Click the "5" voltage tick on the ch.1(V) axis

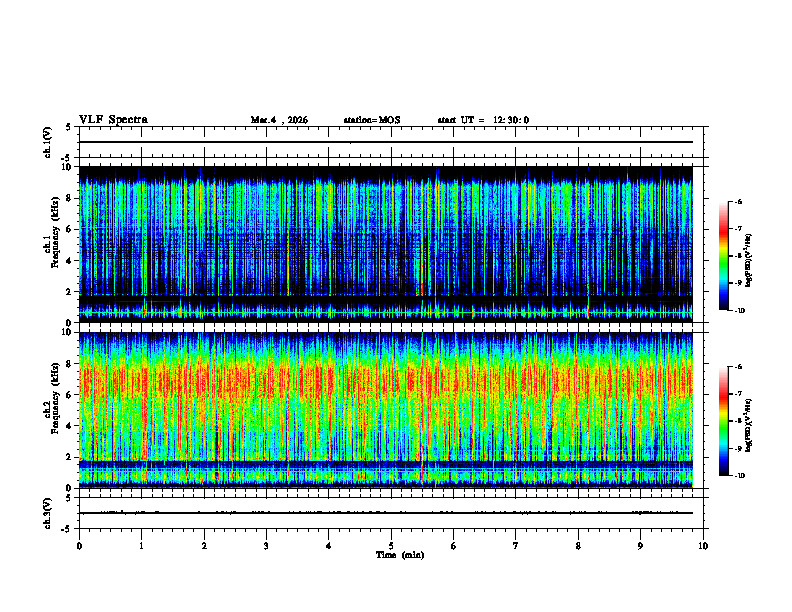pos(69,127)
